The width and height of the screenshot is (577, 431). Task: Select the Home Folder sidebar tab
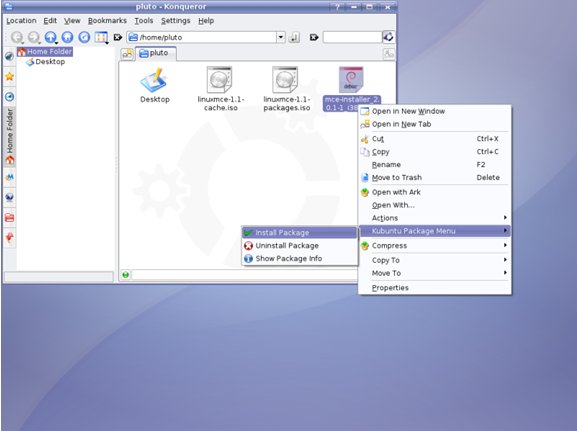click(x=9, y=136)
